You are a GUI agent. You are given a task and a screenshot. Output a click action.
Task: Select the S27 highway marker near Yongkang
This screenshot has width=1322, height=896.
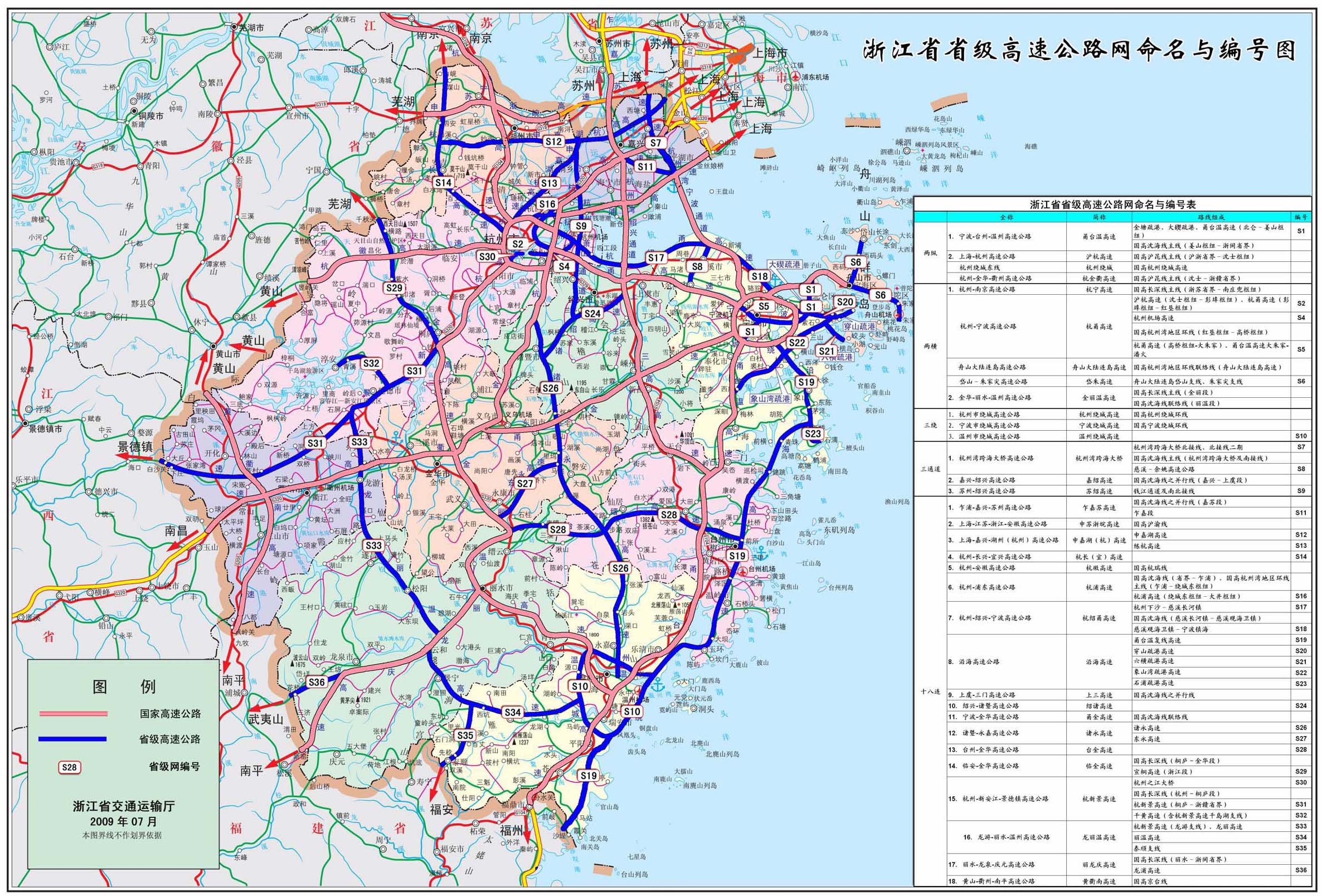pyautogui.click(x=524, y=483)
